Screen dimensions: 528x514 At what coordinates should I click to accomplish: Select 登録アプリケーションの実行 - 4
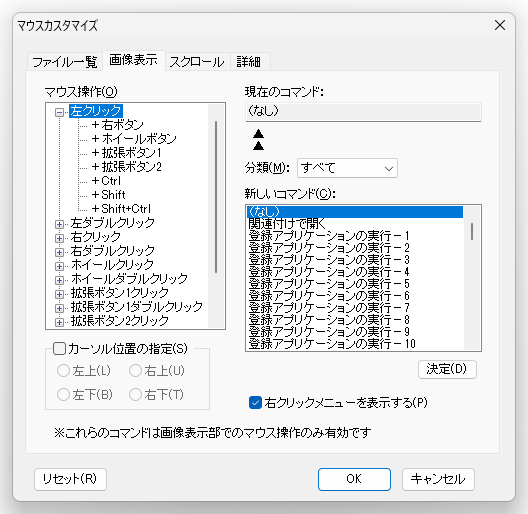tap(355, 272)
